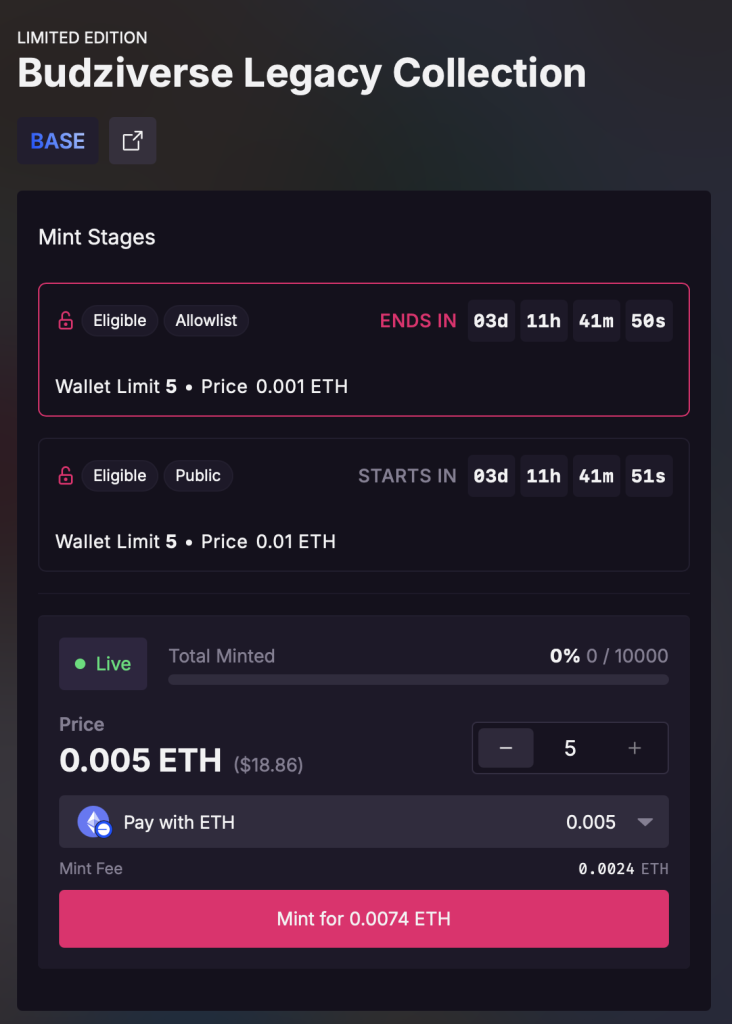Image resolution: width=732 pixels, height=1024 pixels.
Task: Click the Total Minted progress bar
Action: 419,680
